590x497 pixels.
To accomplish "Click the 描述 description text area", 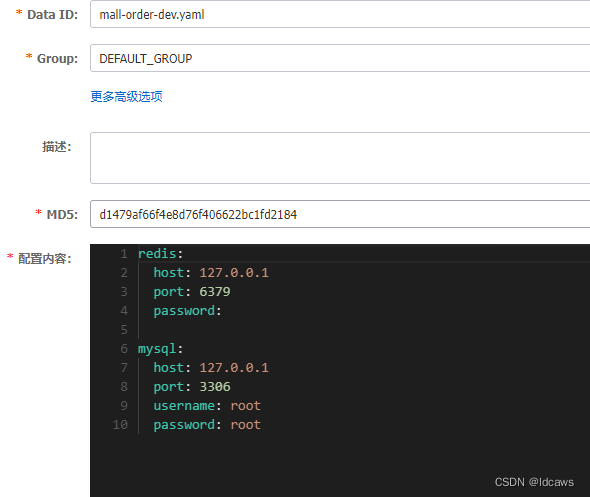I will [x=340, y=158].
